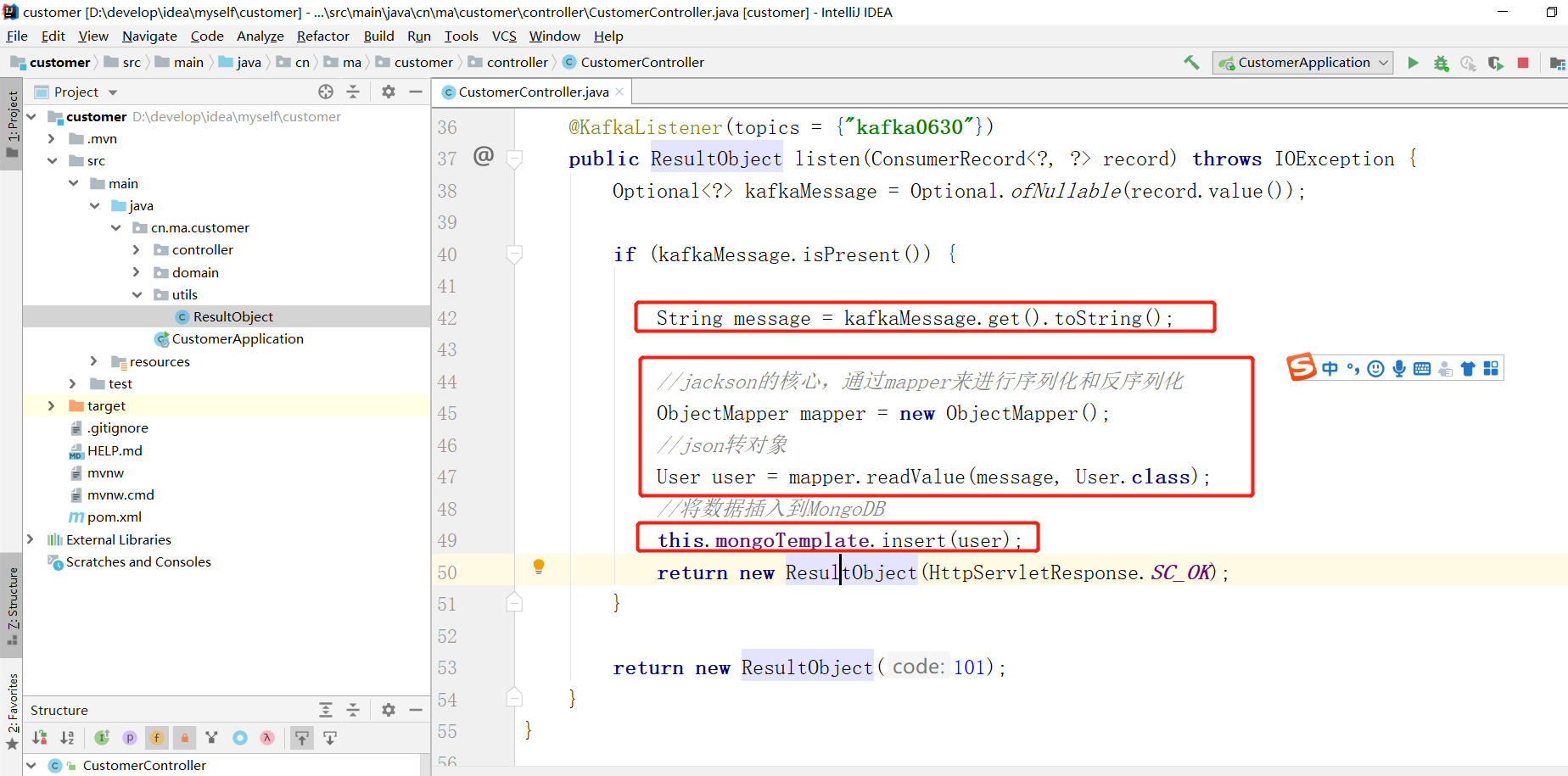Hide the Structure tool window

(x=416, y=710)
